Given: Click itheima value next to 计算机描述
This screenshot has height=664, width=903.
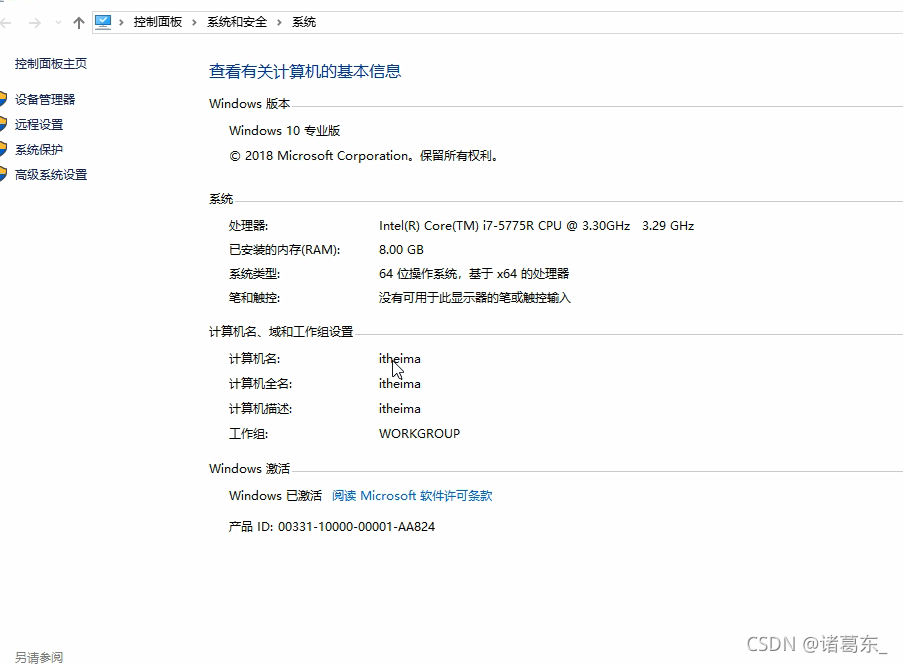Looking at the screenshot, I should 400,408.
